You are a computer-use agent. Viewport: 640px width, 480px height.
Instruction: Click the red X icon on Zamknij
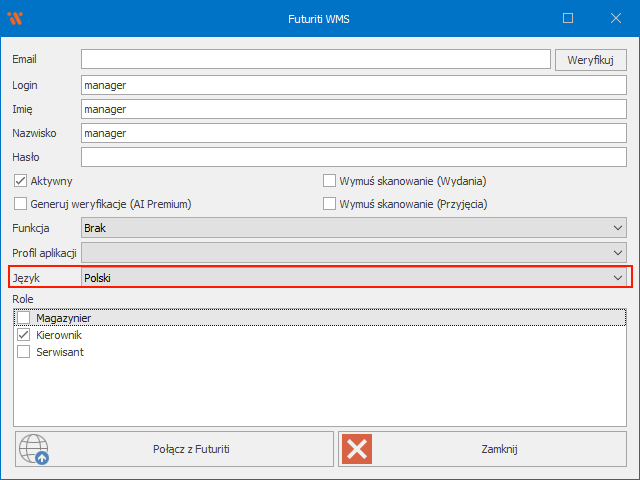(x=357, y=449)
